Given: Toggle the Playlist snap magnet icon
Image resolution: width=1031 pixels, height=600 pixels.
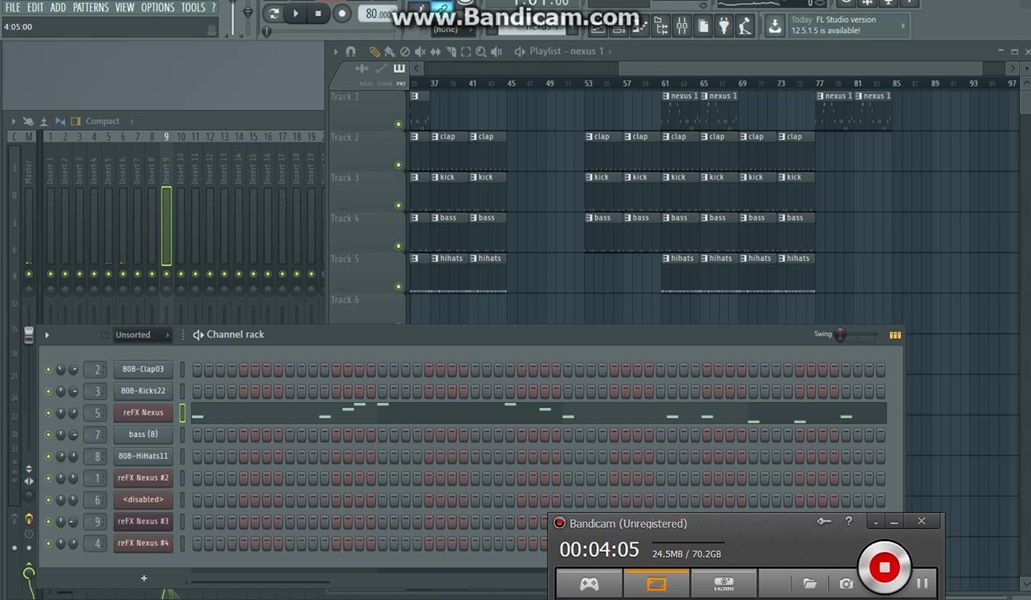Looking at the screenshot, I should click(x=350, y=51).
